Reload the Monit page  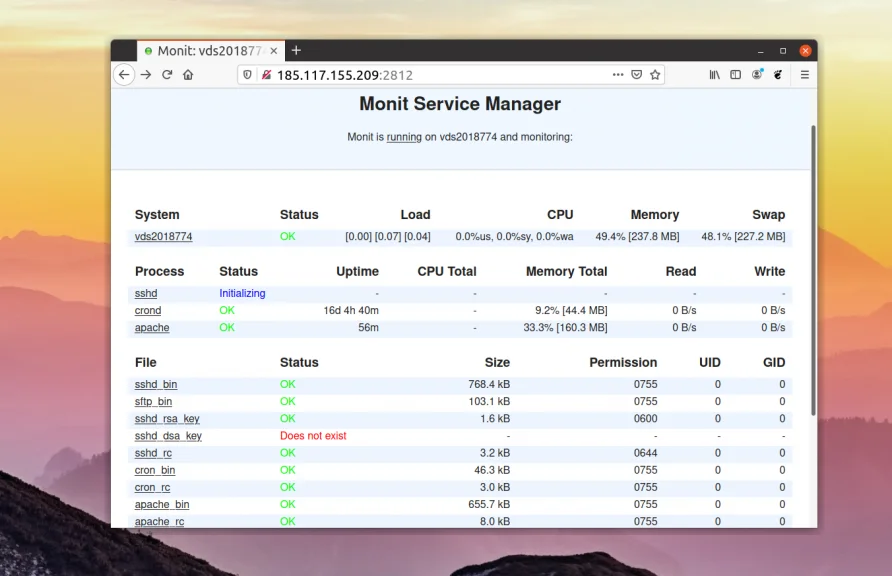[x=167, y=75]
